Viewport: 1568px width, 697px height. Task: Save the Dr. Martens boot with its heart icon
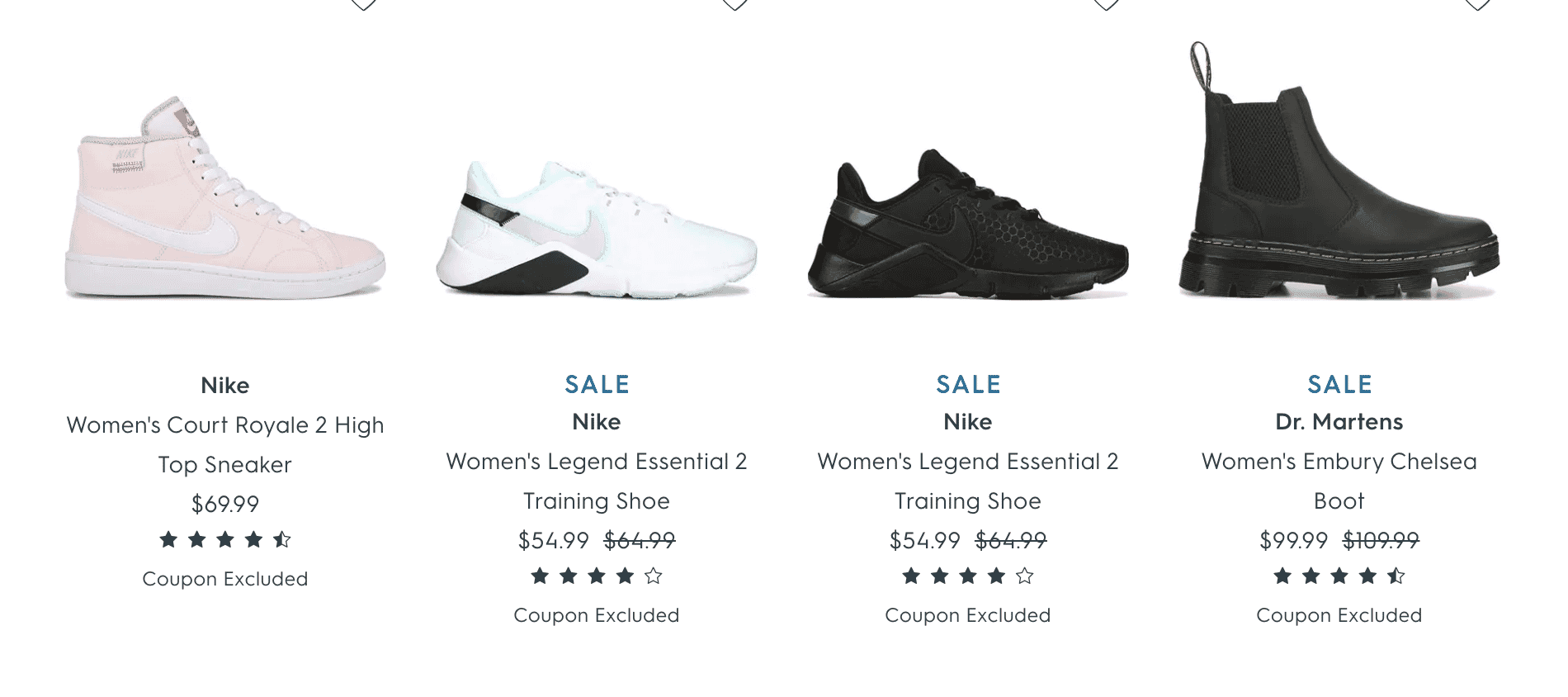click(x=1477, y=4)
